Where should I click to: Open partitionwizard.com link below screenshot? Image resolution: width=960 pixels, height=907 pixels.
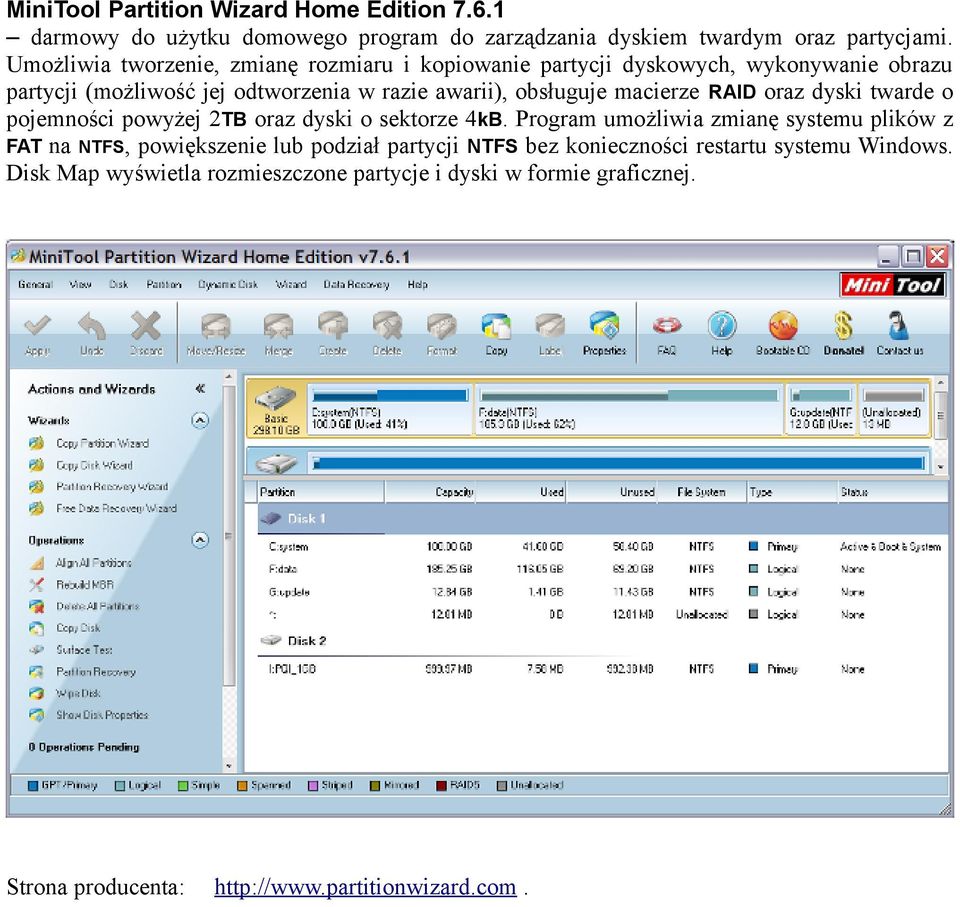click(366, 887)
